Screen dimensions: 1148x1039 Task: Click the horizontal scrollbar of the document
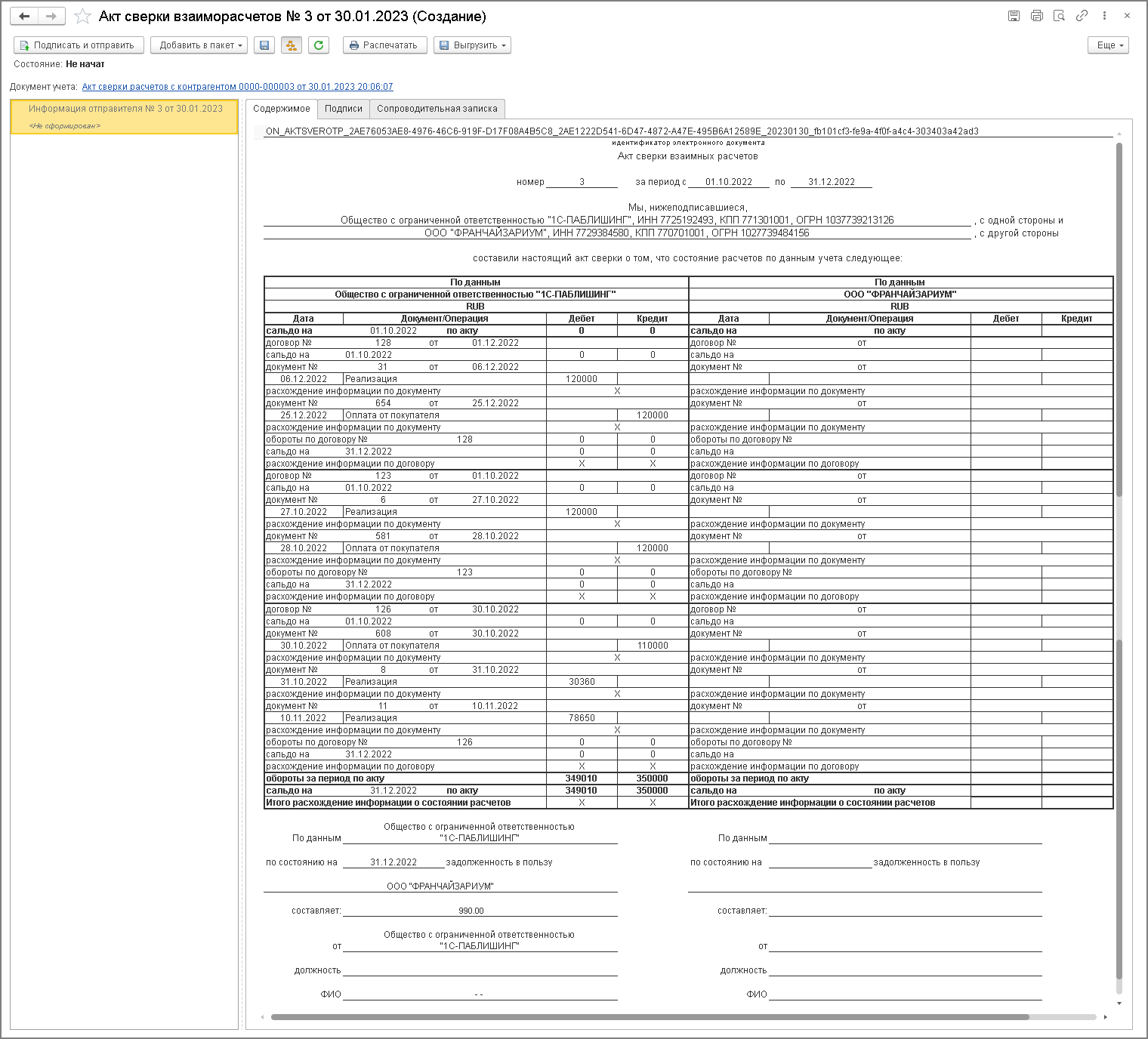(650, 1017)
